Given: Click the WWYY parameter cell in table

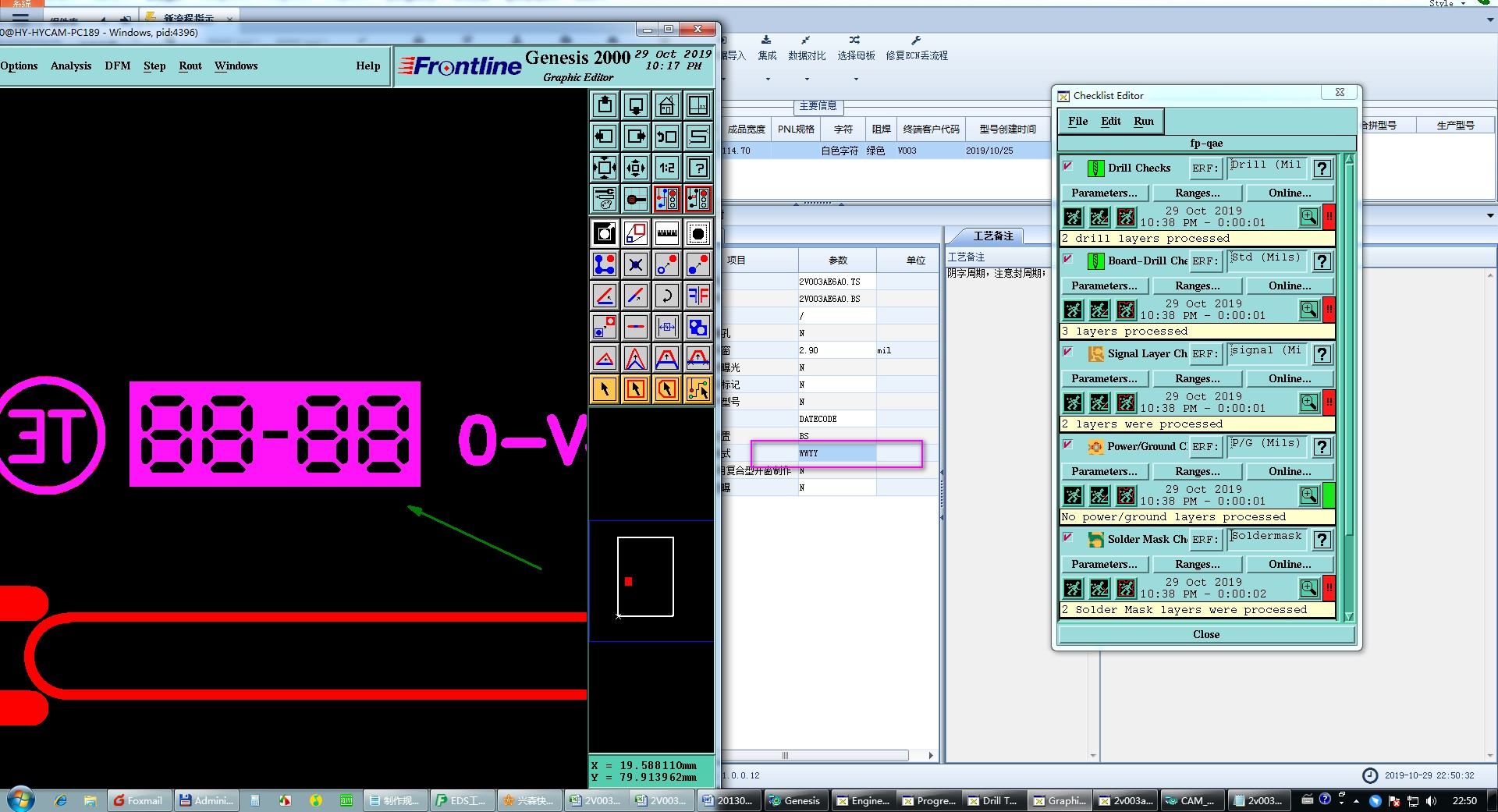Looking at the screenshot, I should click(837, 453).
